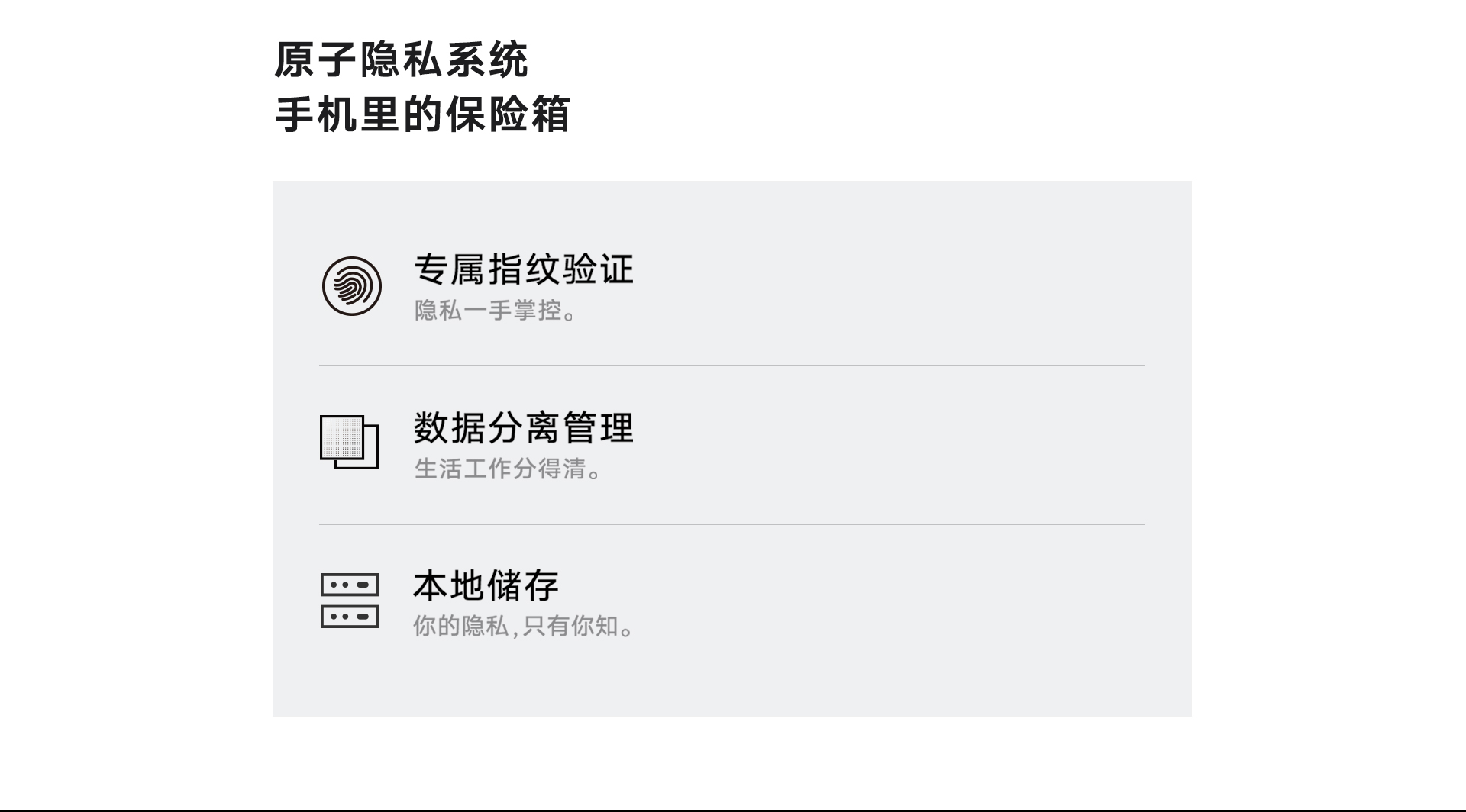This screenshot has width=1466, height=812.
Task: Select the 原子隐私系统 title line
Action: coord(401,60)
